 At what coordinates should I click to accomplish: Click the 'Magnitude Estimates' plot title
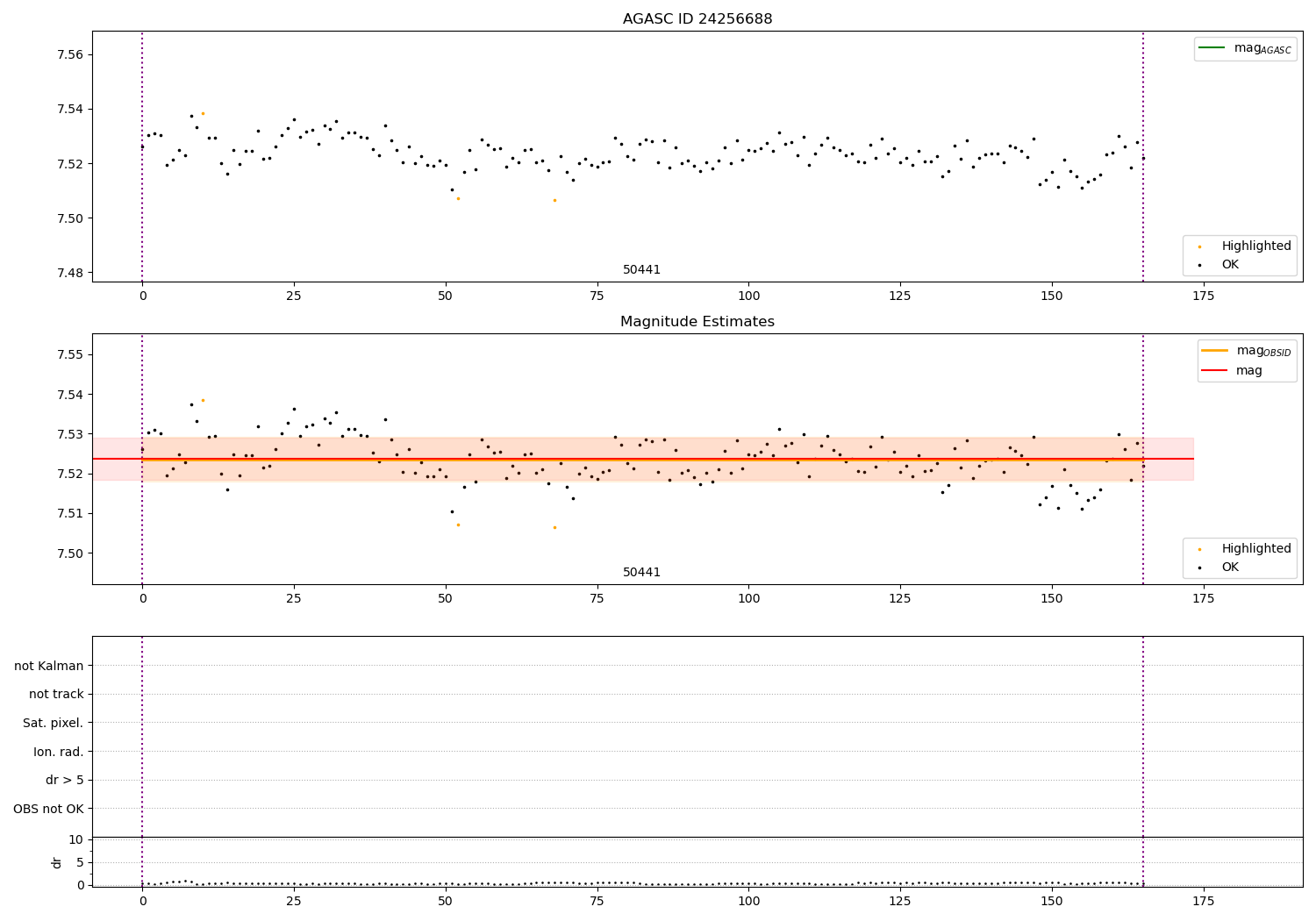click(x=697, y=322)
